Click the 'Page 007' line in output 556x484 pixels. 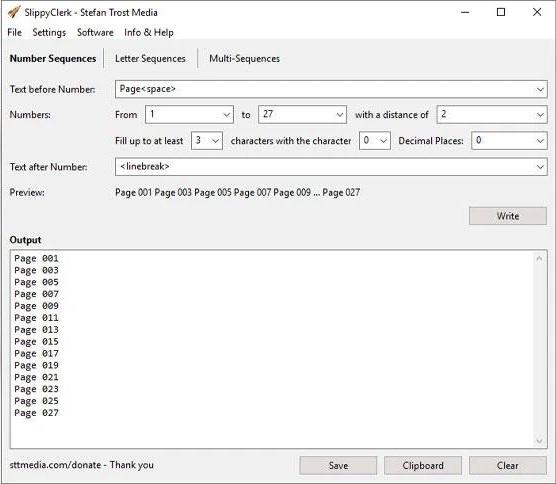36,294
